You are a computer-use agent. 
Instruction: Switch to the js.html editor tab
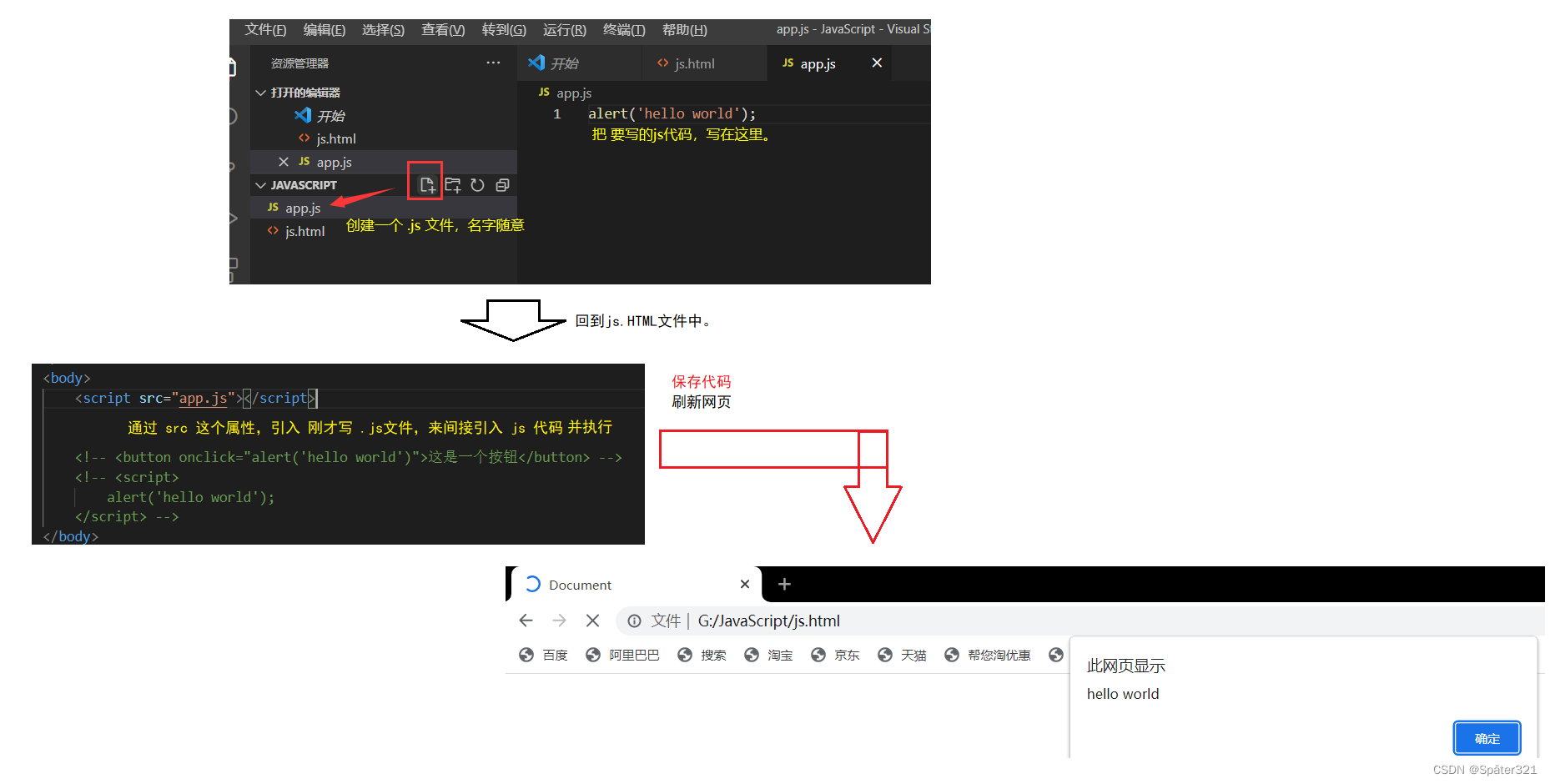[705, 63]
